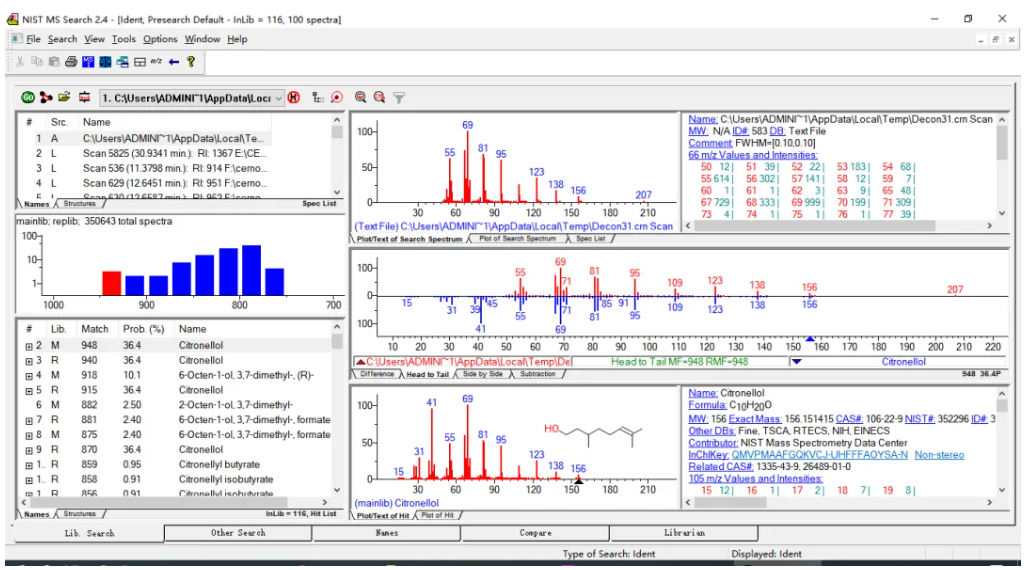Expand hit 3 Citronellol tree node
The height and width of the screenshot is (570, 1029).
30,360
